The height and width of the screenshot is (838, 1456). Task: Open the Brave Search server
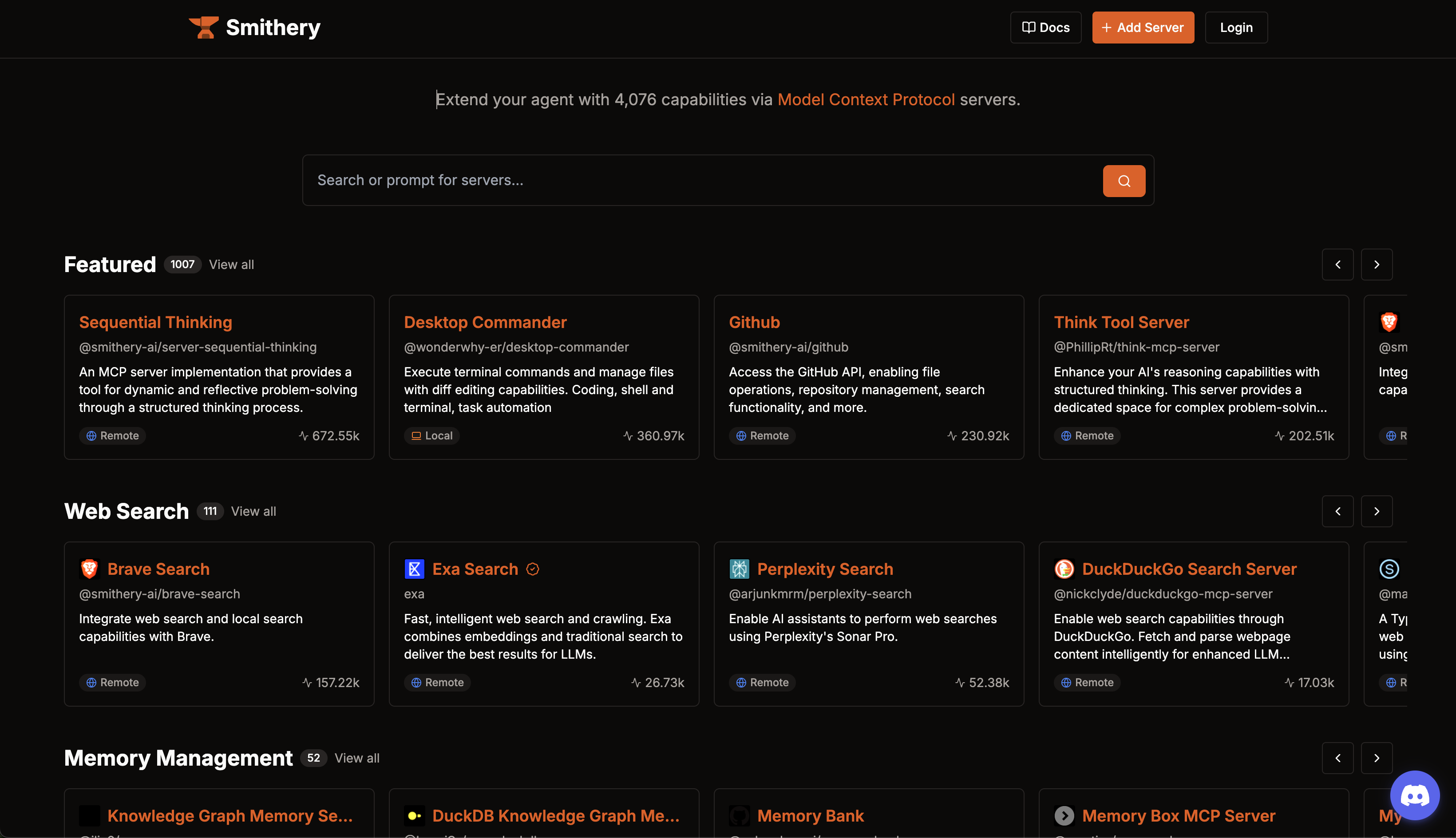coord(158,569)
